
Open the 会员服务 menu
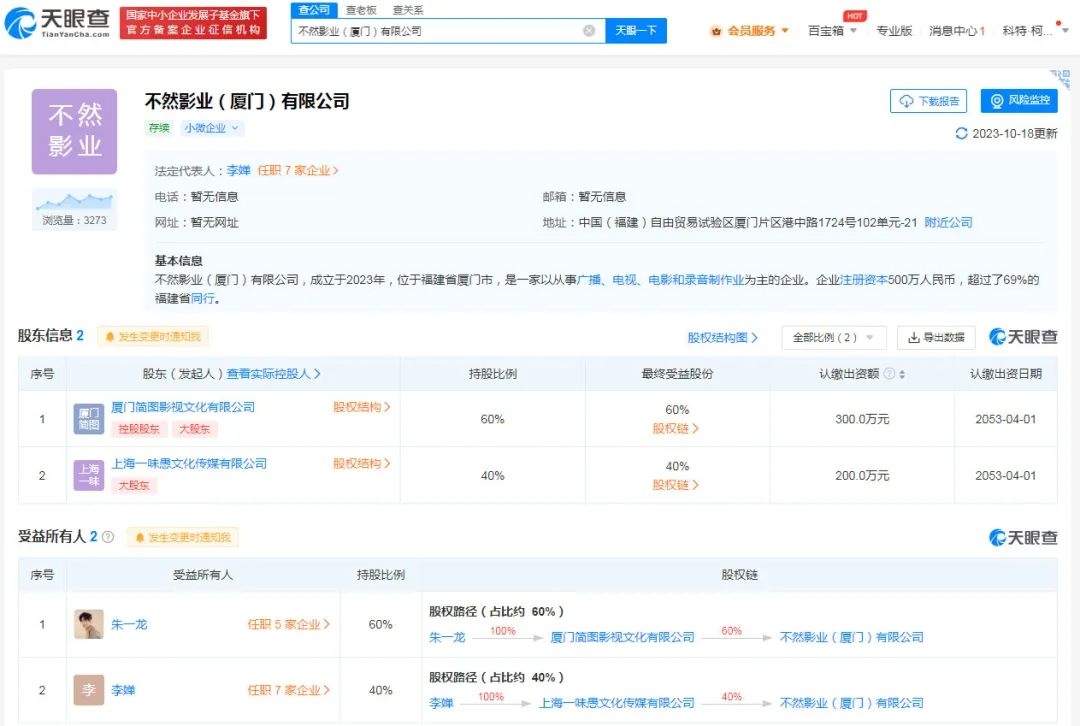click(x=751, y=31)
